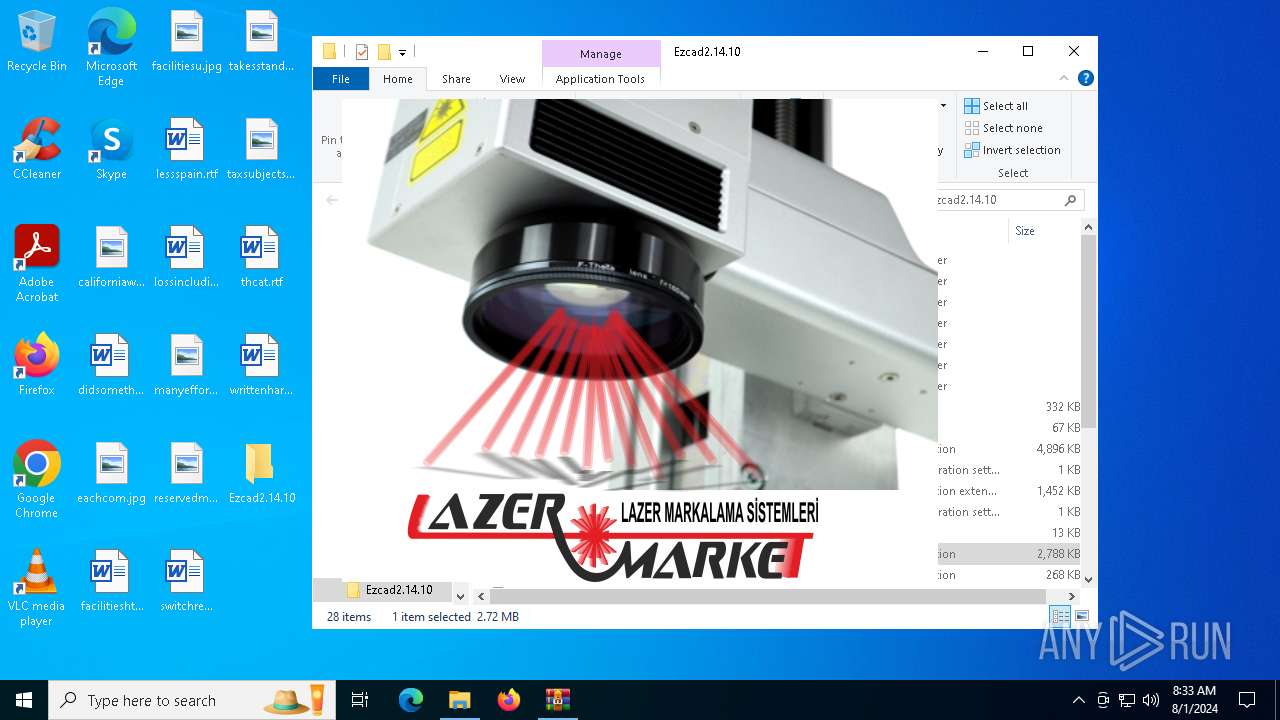Open the VLC media player desktop shortcut
This screenshot has height=720, width=1280.
pos(37,588)
